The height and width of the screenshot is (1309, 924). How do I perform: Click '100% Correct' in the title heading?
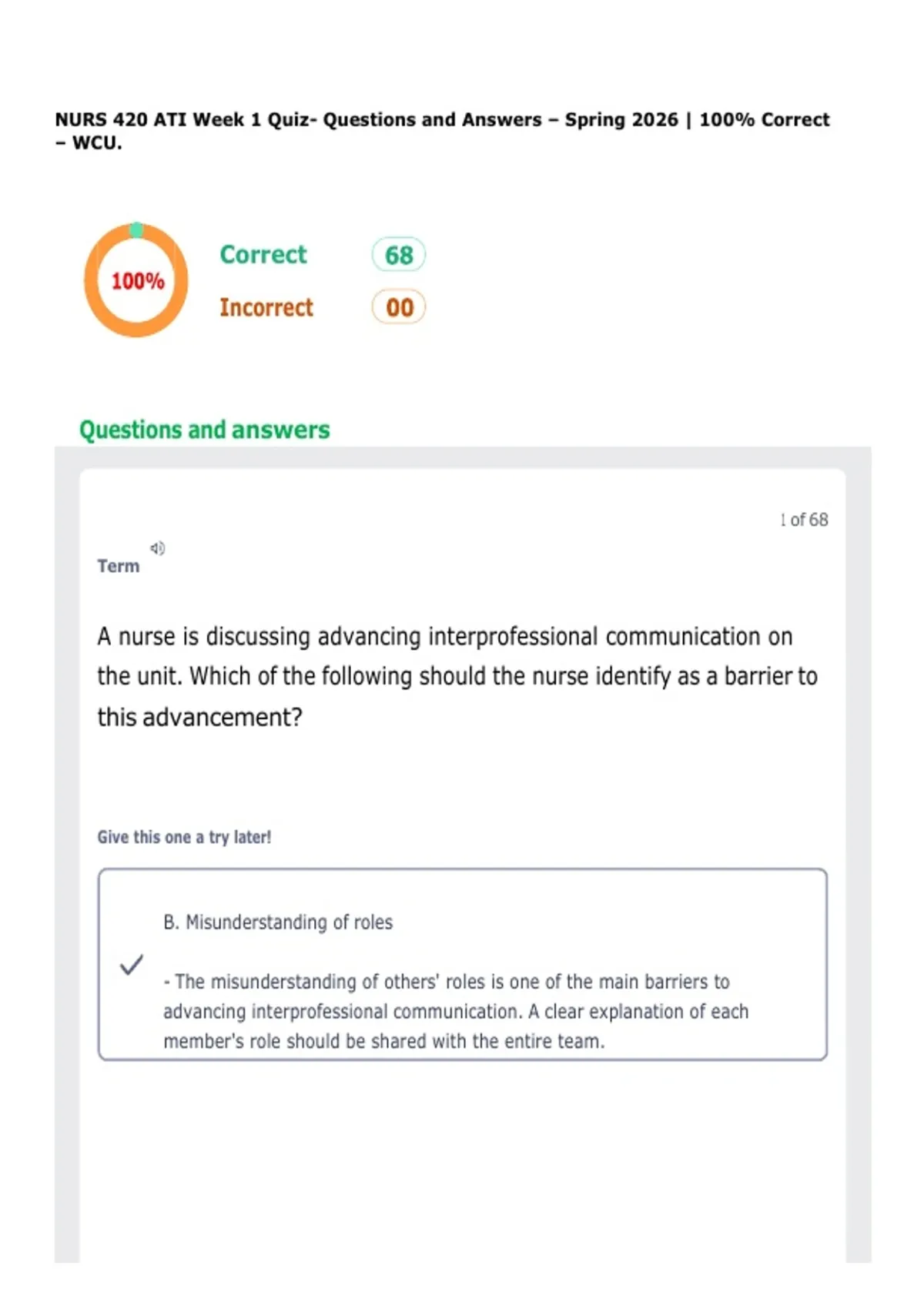[x=764, y=120]
